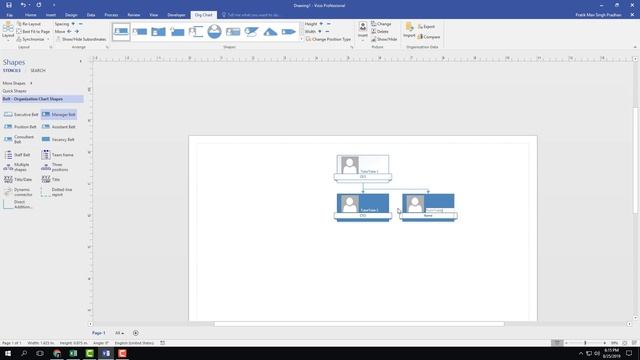The height and width of the screenshot is (360, 640).
Task: Toggle picture Show/Hide
Action: 384,39
